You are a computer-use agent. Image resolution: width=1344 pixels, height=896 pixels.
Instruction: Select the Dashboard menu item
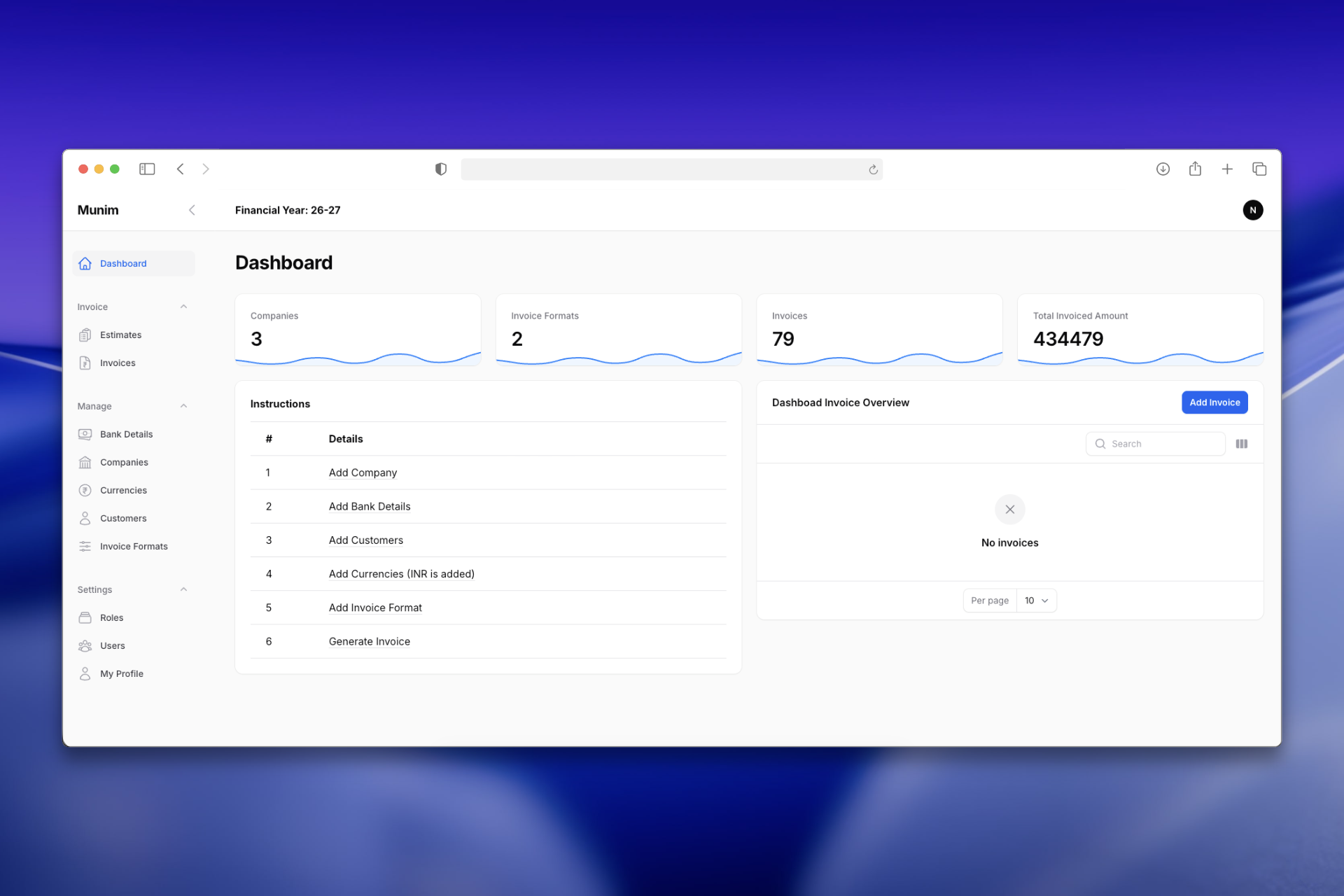134,263
